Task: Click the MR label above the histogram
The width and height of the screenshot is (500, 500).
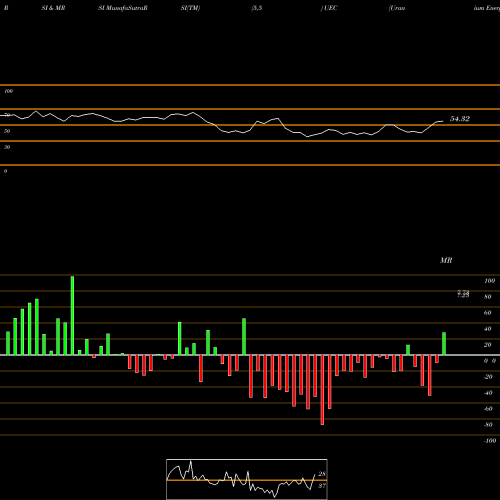Action: [x=446, y=260]
